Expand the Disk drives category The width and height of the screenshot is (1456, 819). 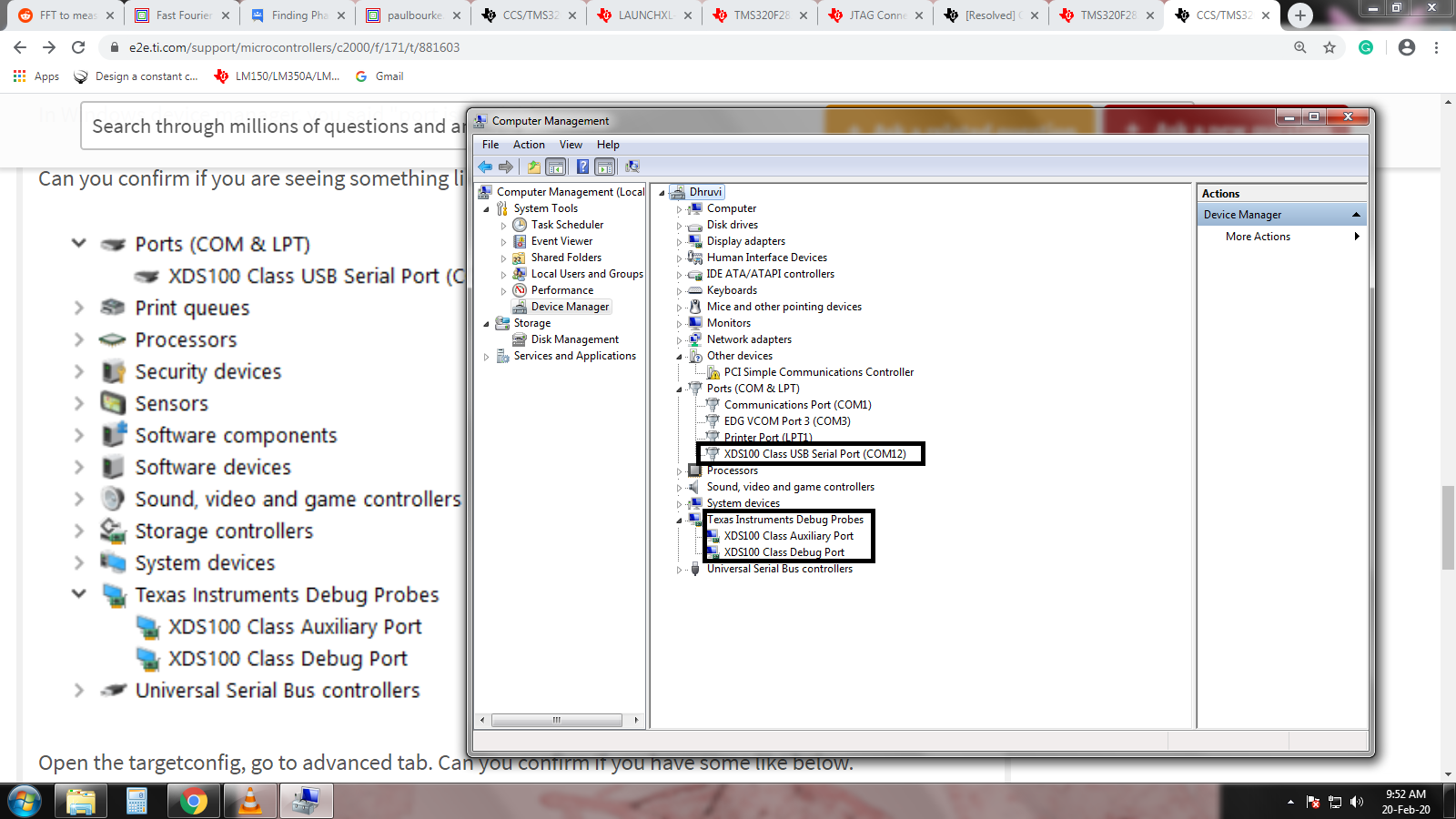679,226
